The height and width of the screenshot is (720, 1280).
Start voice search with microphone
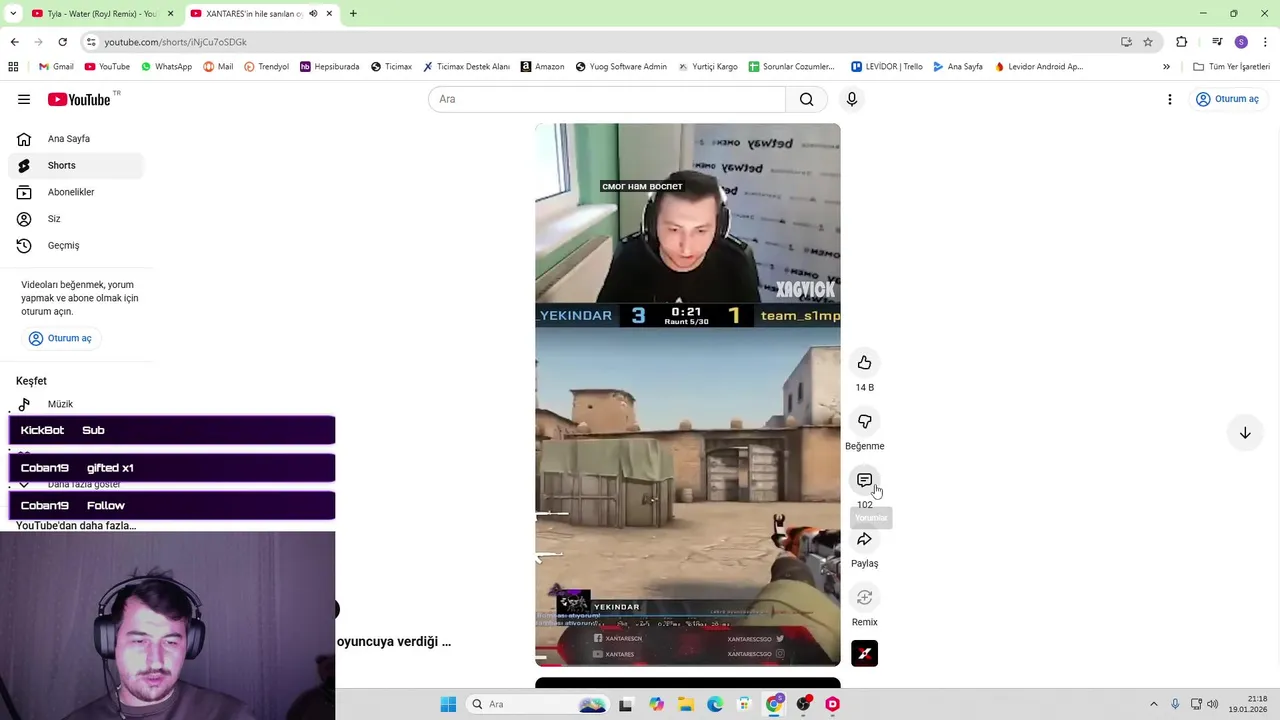pyautogui.click(x=851, y=99)
